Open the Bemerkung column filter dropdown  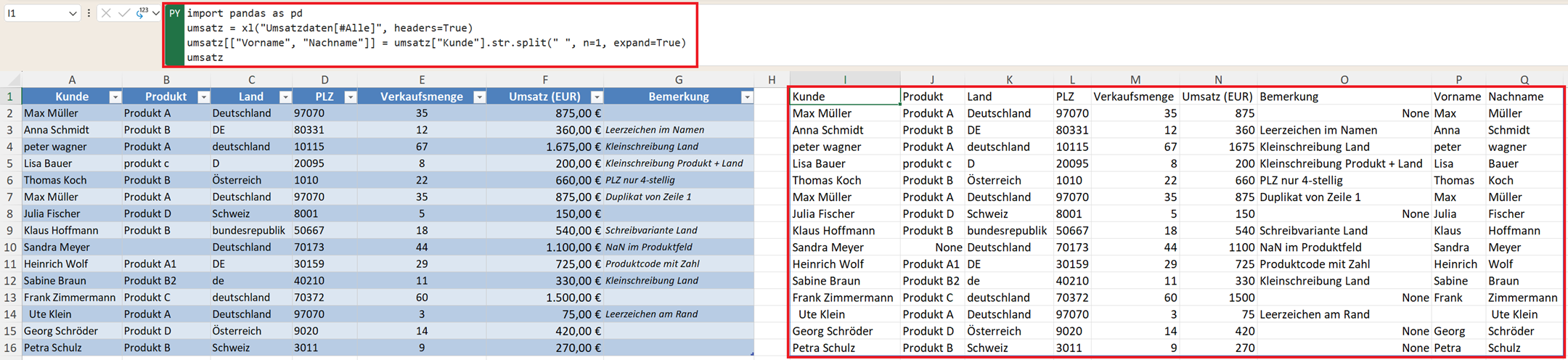[746, 97]
